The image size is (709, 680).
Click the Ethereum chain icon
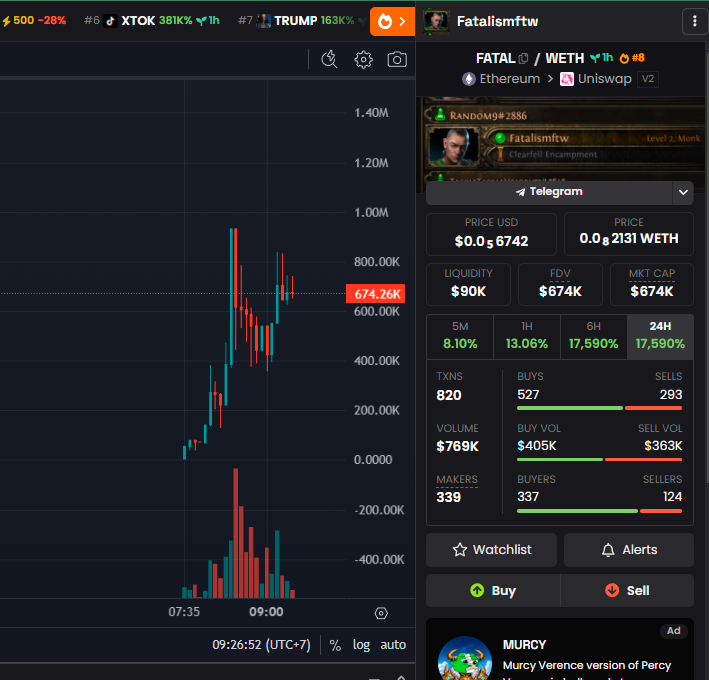click(468, 79)
